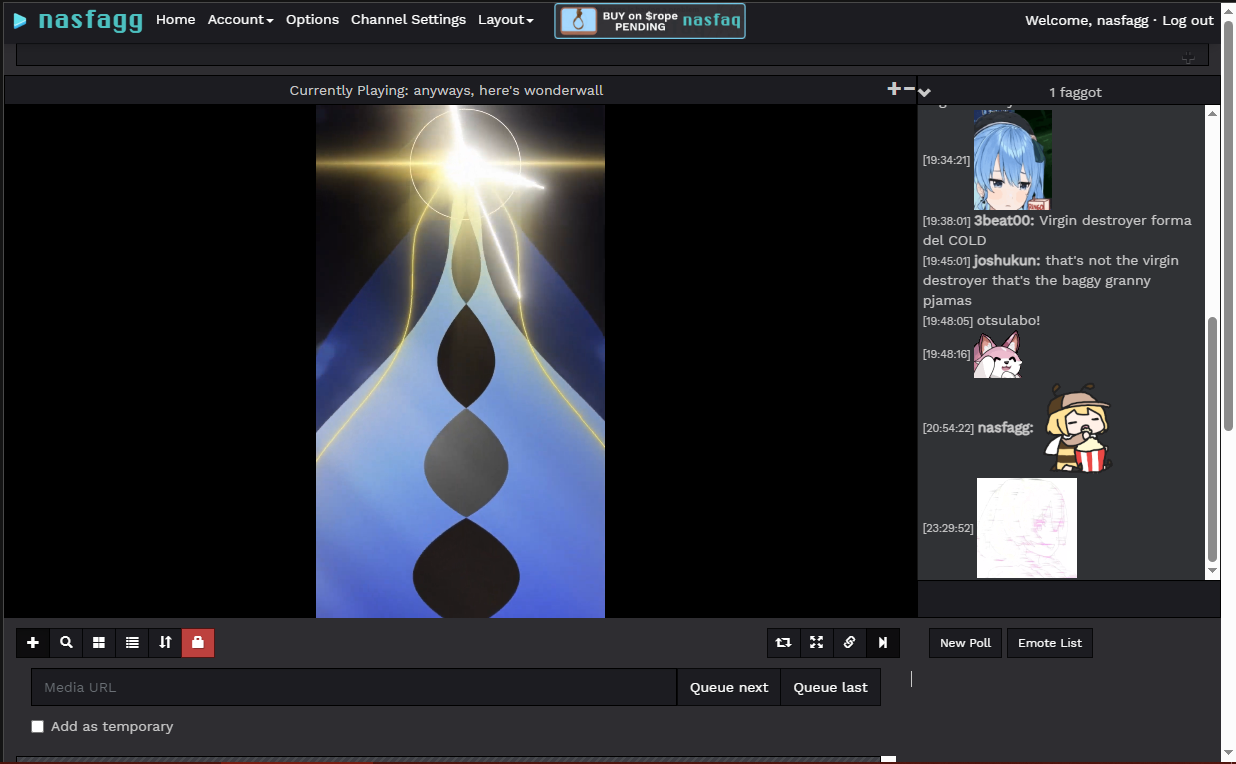Make the video player fullscreen
The image size is (1236, 764).
click(816, 643)
